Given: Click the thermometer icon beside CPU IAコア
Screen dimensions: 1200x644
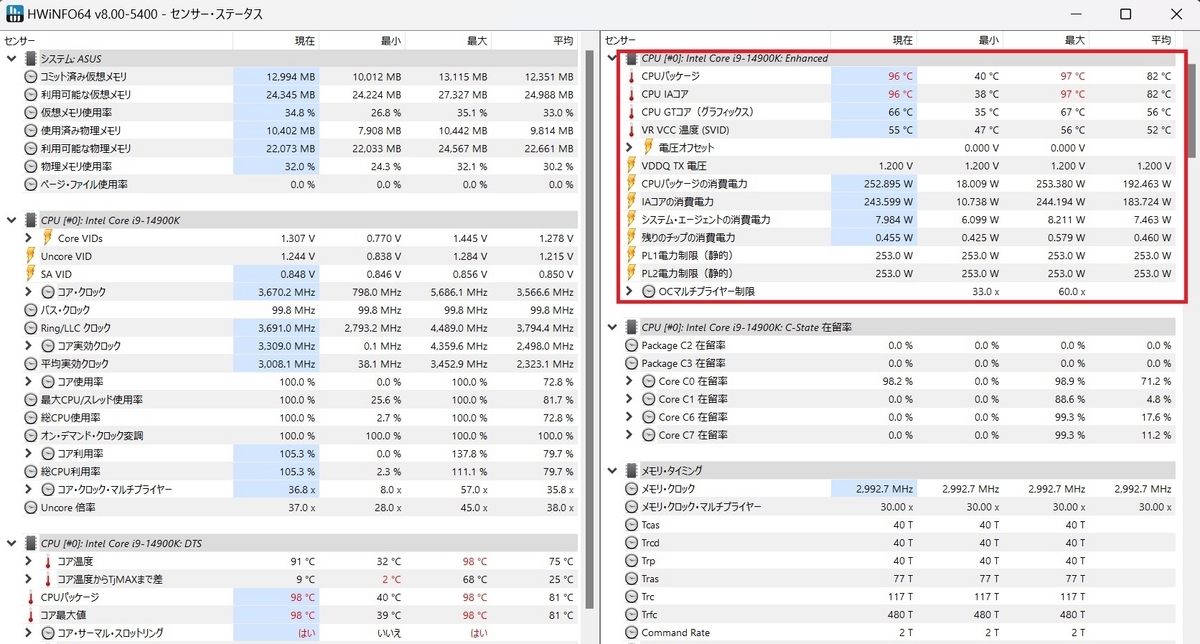Looking at the screenshot, I should tap(631, 94).
